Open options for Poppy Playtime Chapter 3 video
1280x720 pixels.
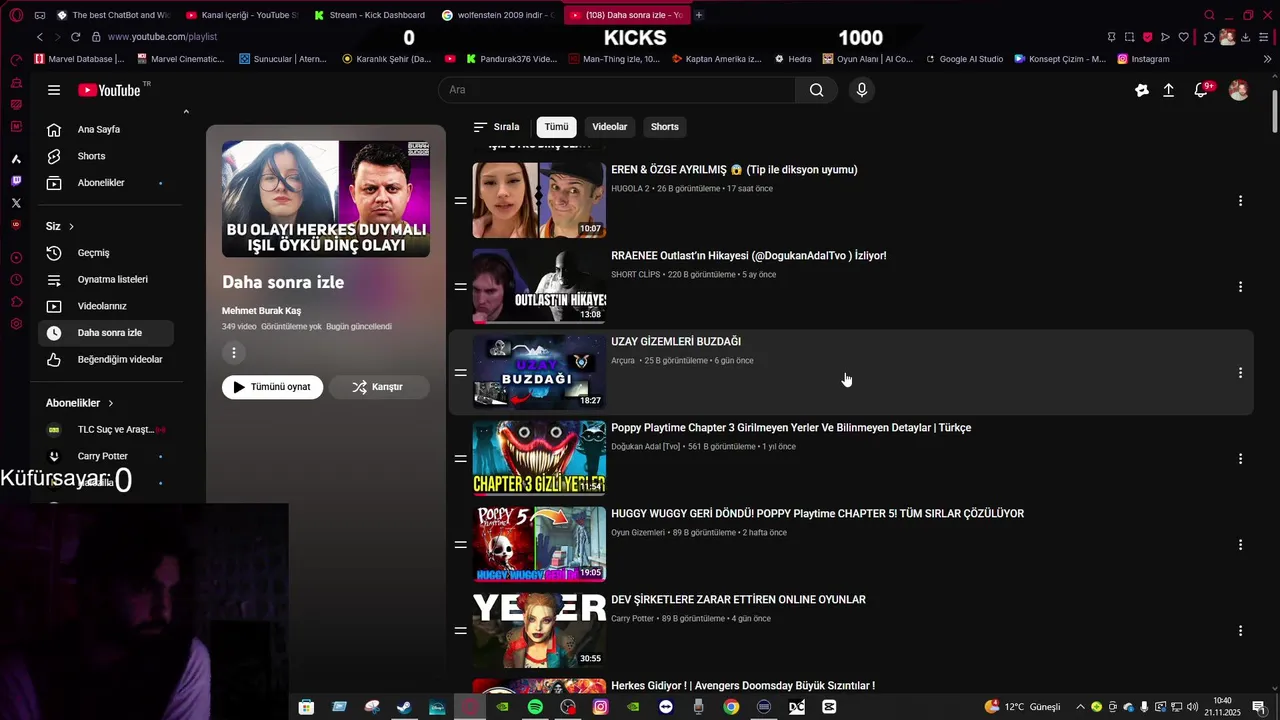click(1240, 459)
